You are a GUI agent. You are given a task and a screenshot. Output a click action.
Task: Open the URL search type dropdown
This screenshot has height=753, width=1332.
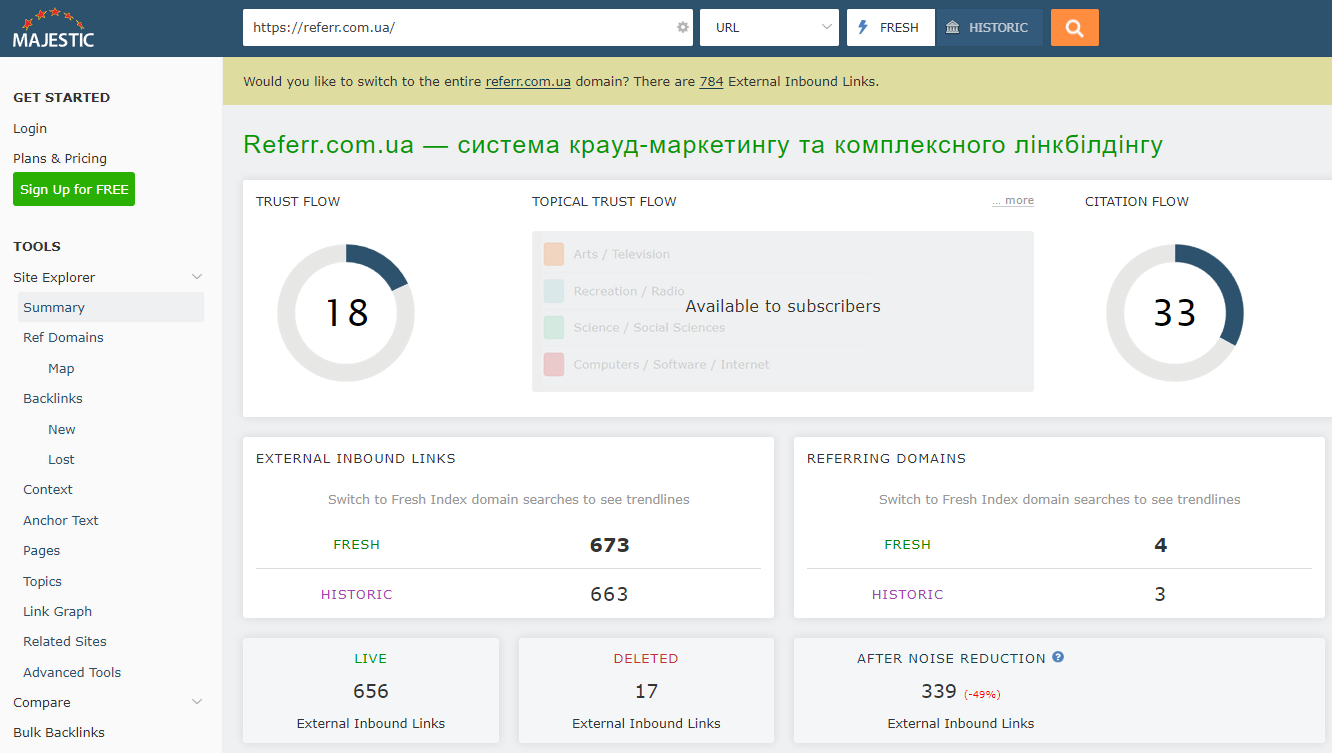(x=769, y=27)
